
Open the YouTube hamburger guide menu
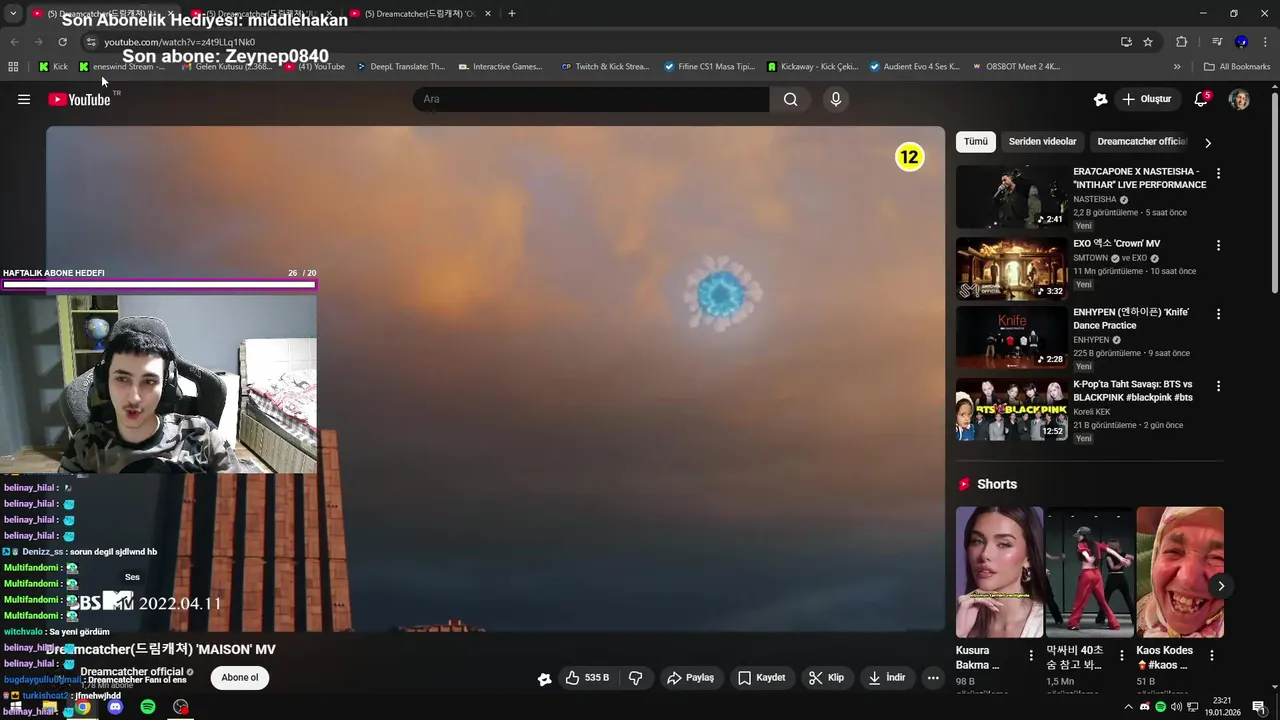coord(24,99)
